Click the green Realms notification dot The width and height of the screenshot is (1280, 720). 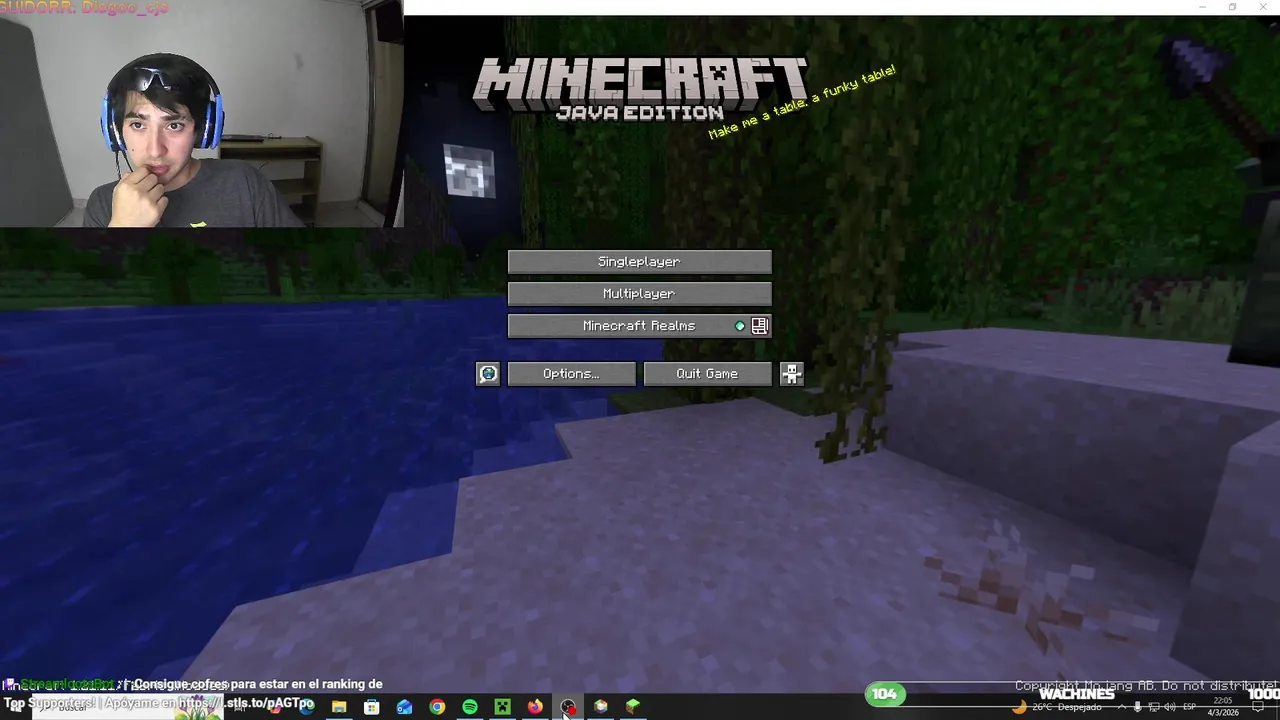click(x=740, y=326)
